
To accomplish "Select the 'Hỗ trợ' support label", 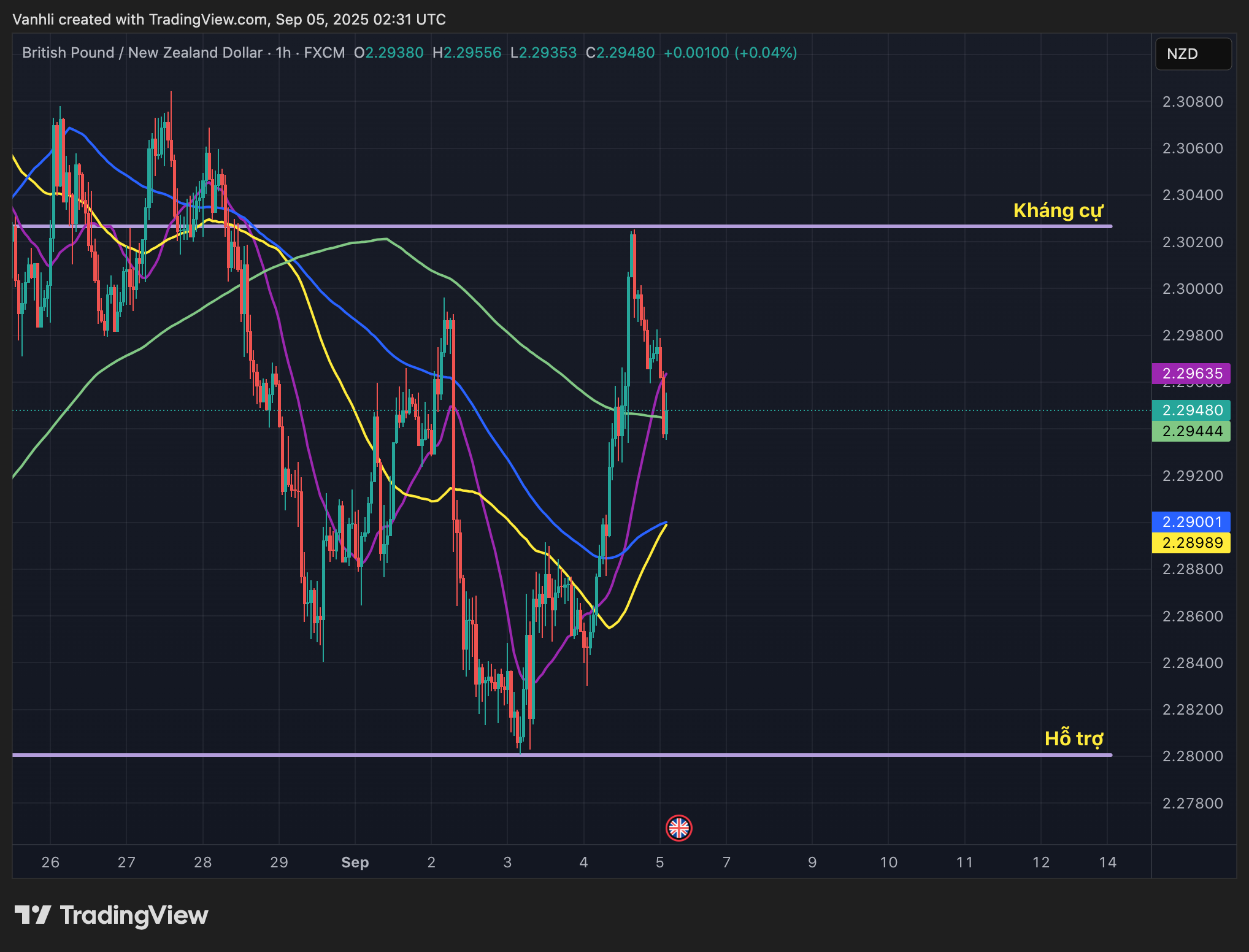I will [1074, 738].
